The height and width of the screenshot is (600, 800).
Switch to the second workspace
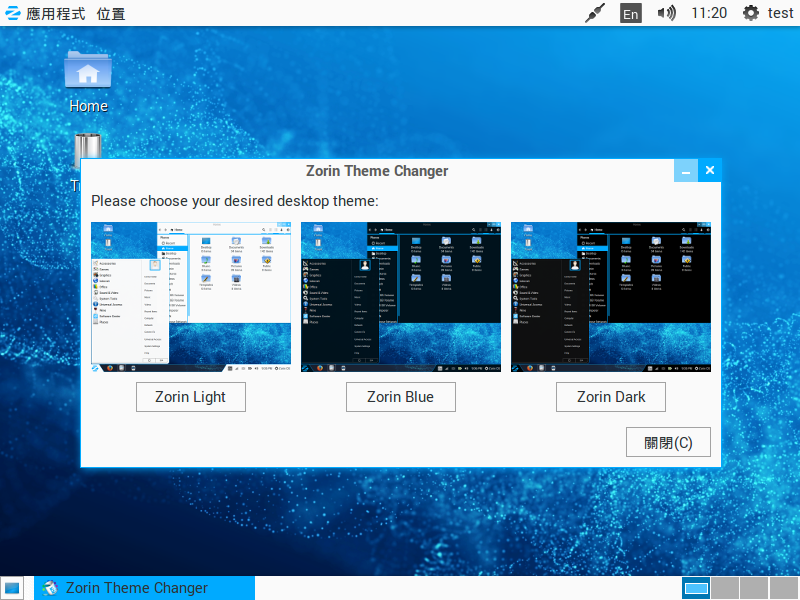pyautogui.click(x=725, y=588)
